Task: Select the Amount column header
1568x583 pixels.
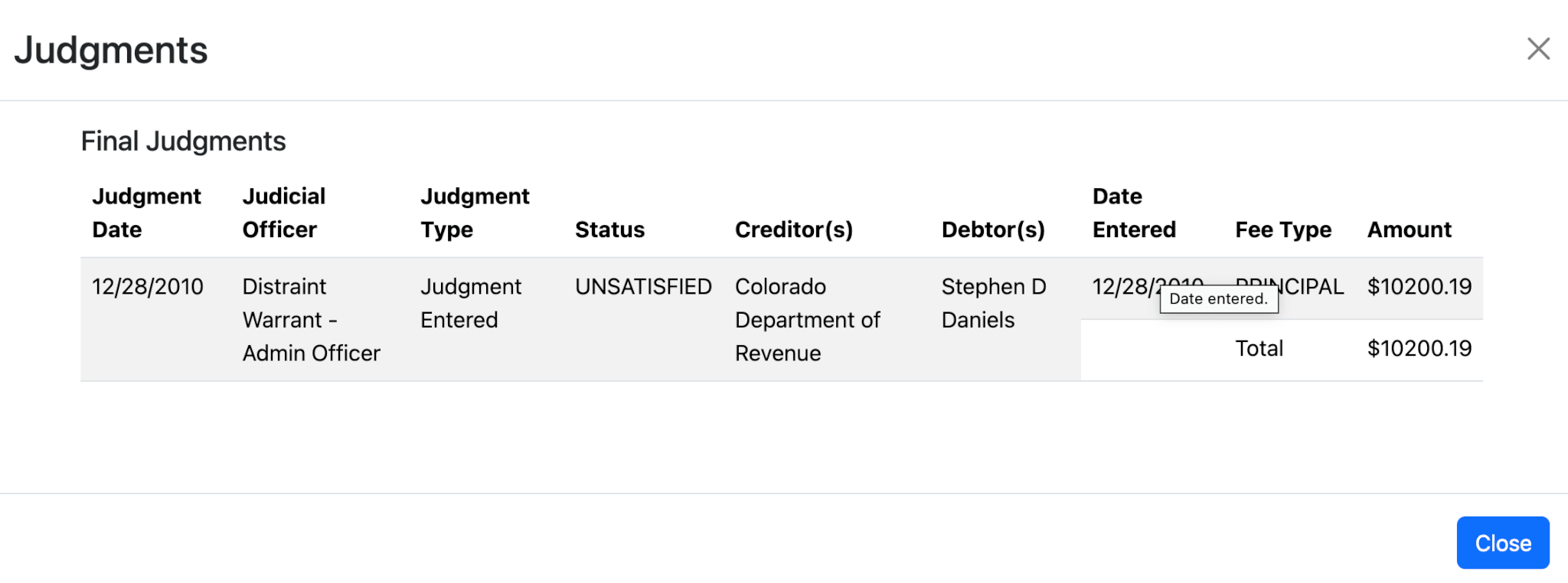Action: tap(1410, 230)
